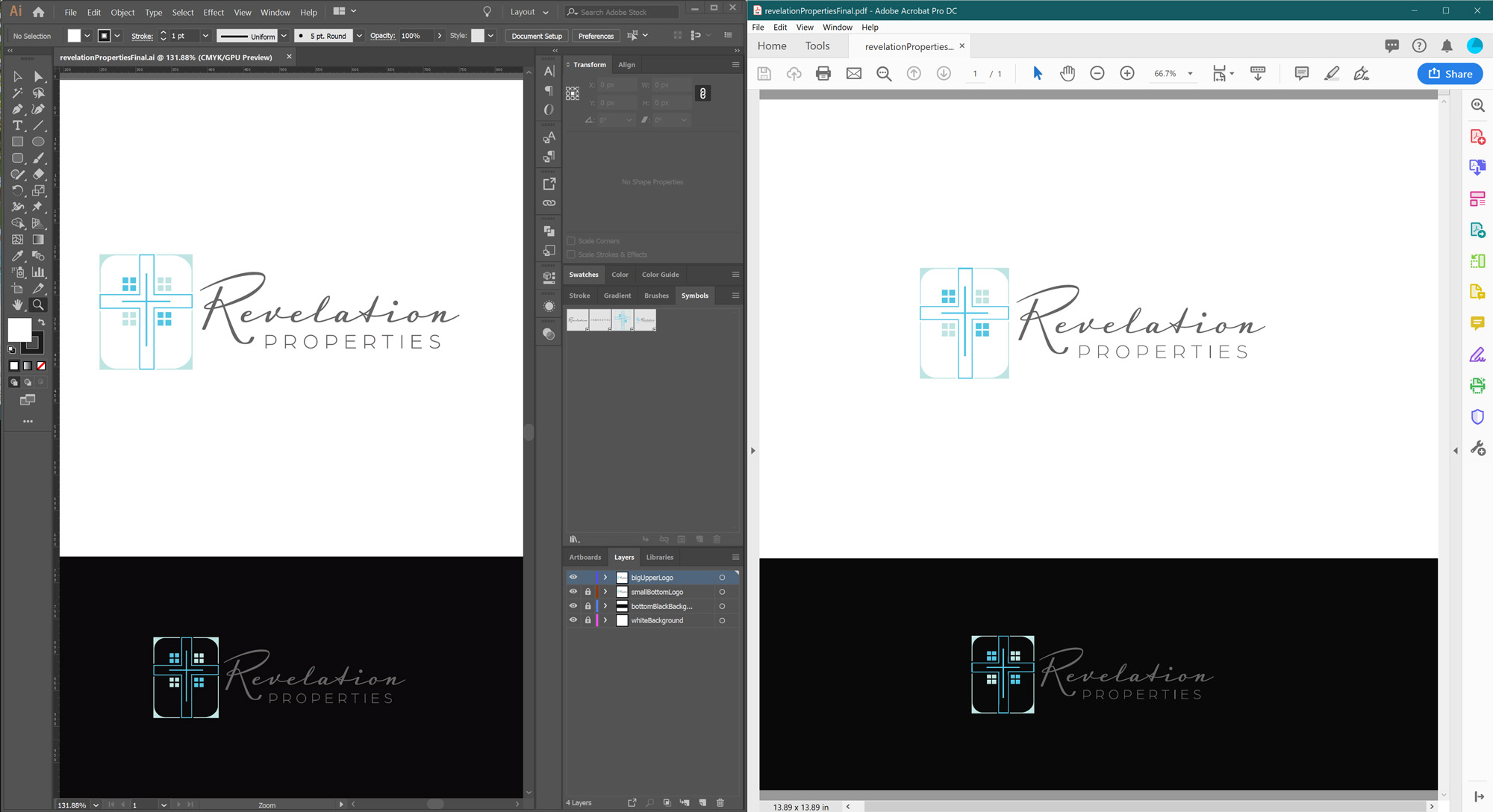The image size is (1493, 812).
Task: Select the Type tool
Action: [17, 125]
